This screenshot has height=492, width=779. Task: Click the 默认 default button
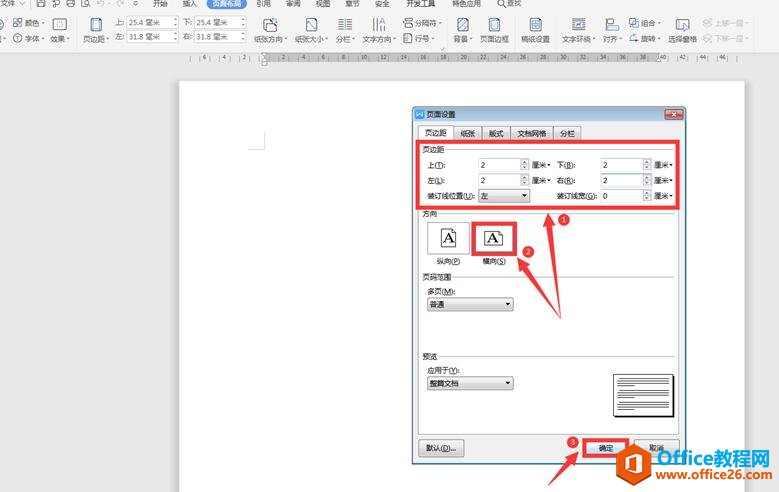[x=441, y=448]
